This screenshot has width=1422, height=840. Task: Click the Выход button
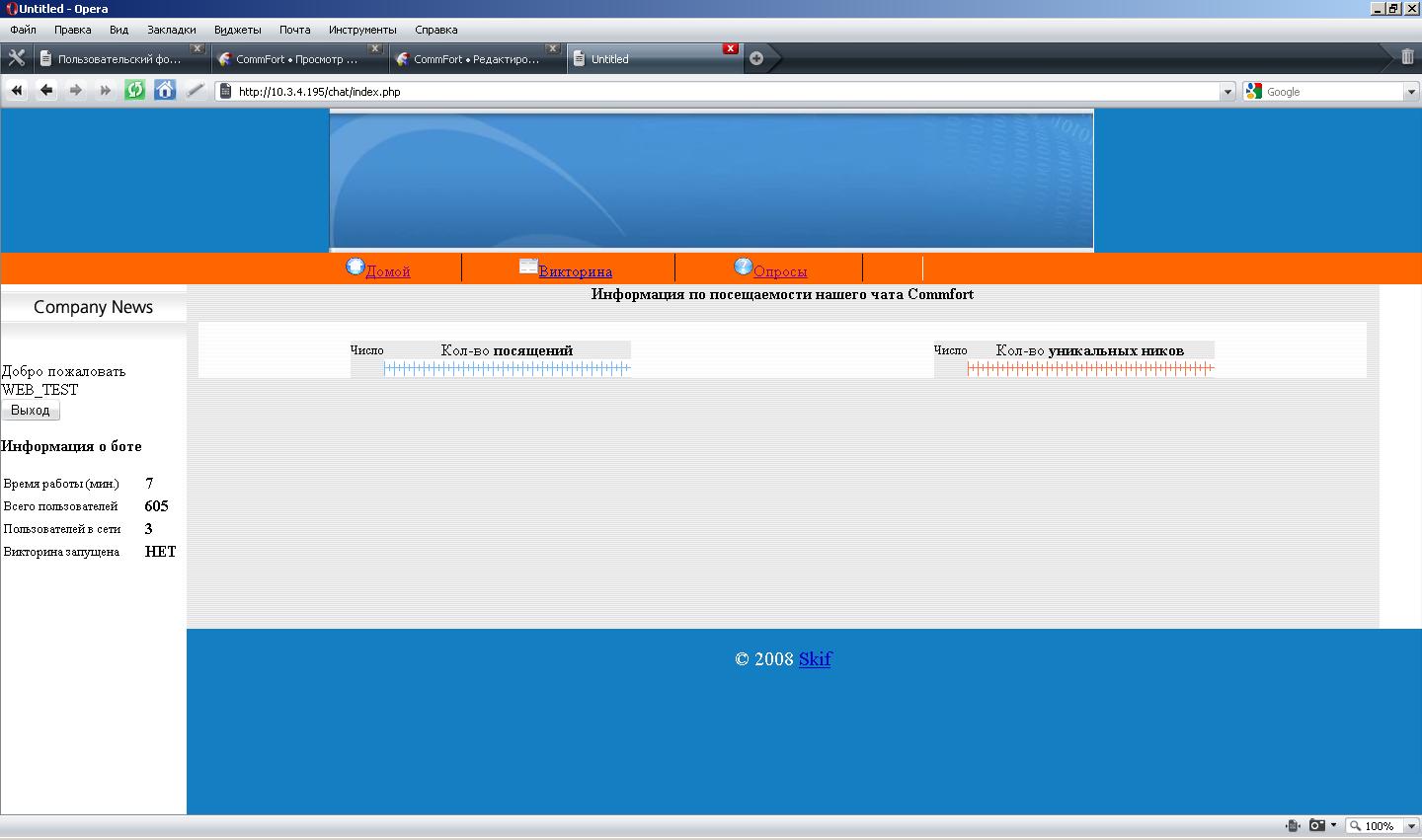pos(31,410)
